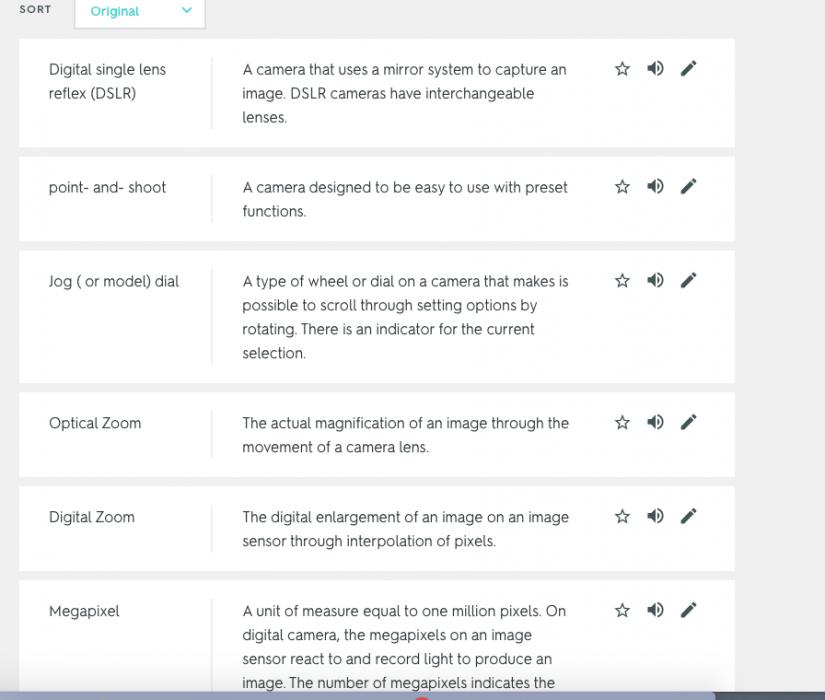The image size is (825, 700).
Task: Edit the Megapixel card
Action: [688, 611]
